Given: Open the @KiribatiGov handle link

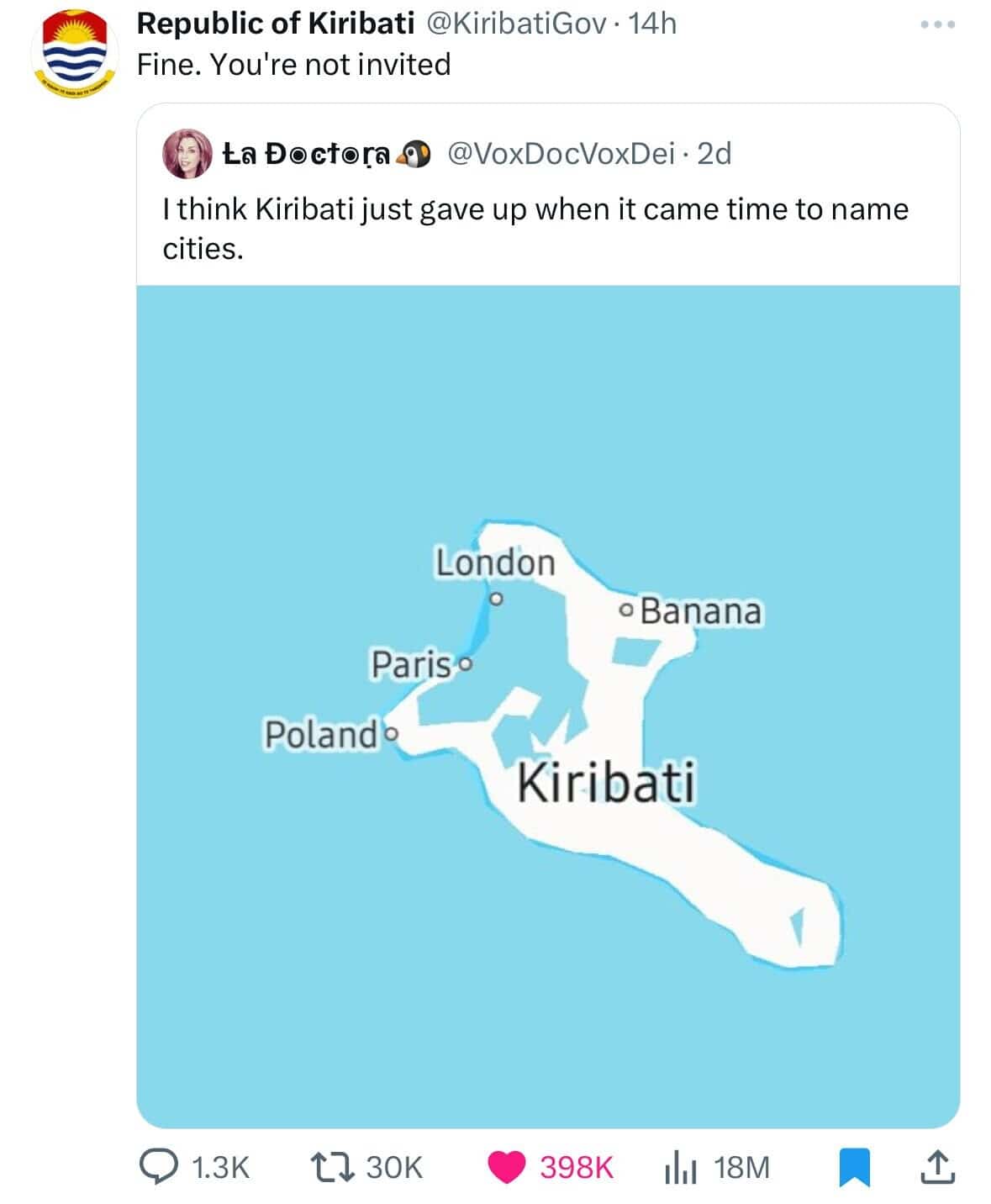Looking at the screenshot, I should coord(516,24).
